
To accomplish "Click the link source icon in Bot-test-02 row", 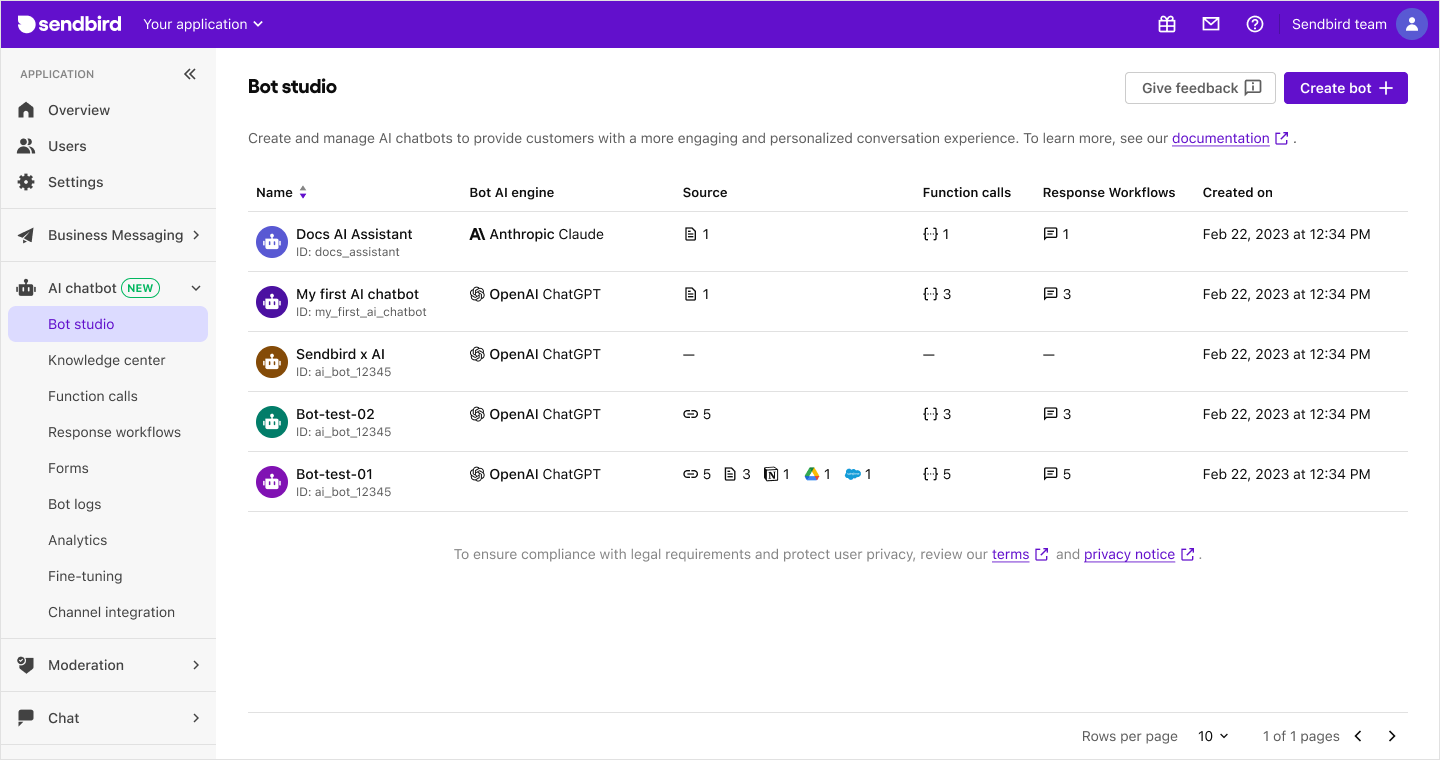I will pyautogui.click(x=690, y=414).
